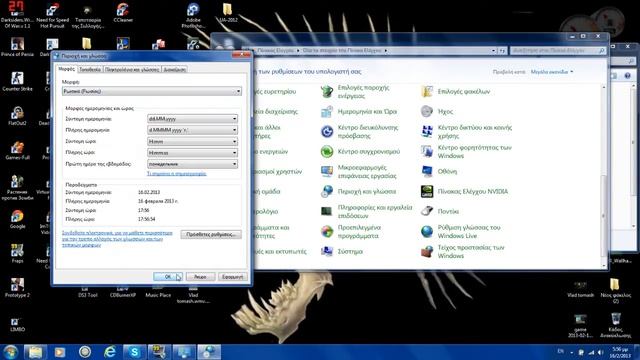Click the notation meaning link under dropdowns
Image resolution: width=640 pixels, height=360 pixels.
(x=176, y=173)
